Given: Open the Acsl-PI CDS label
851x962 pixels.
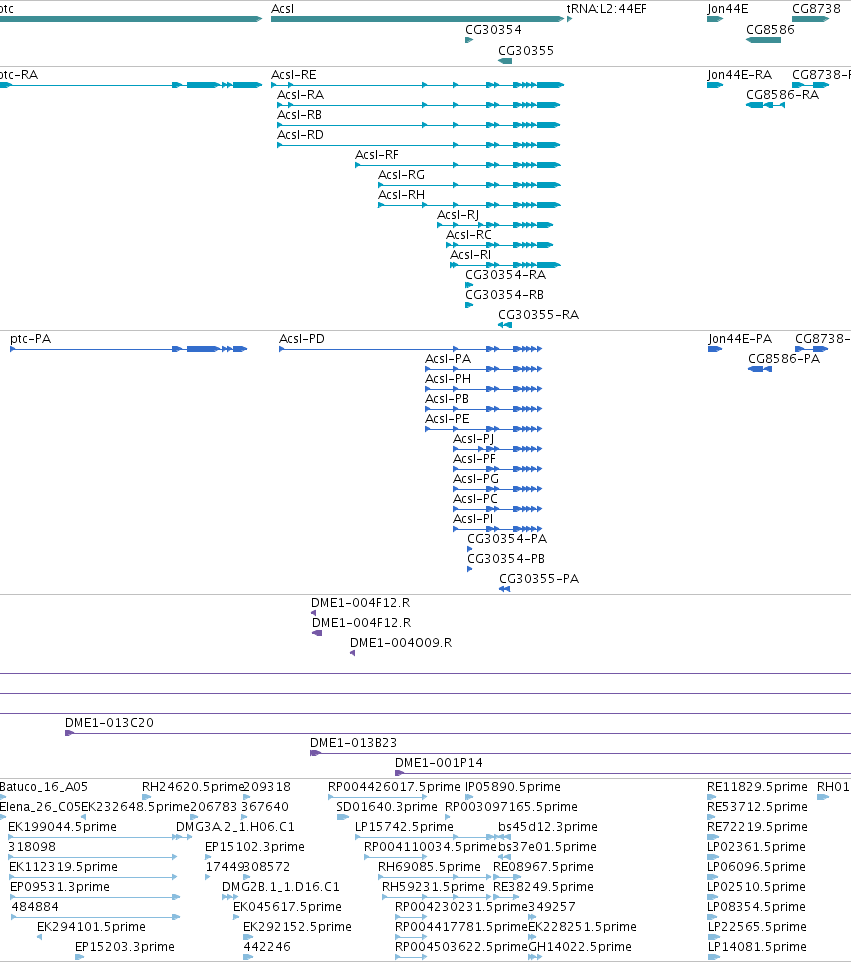Looking at the screenshot, I should [472, 518].
